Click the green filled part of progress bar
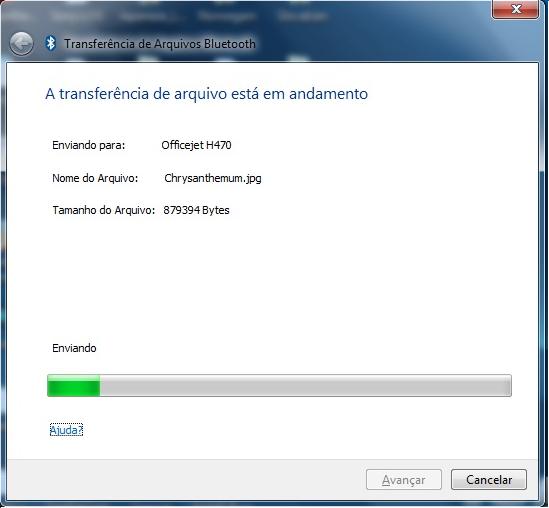The image size is (549, 508). (x=74, y=385)
